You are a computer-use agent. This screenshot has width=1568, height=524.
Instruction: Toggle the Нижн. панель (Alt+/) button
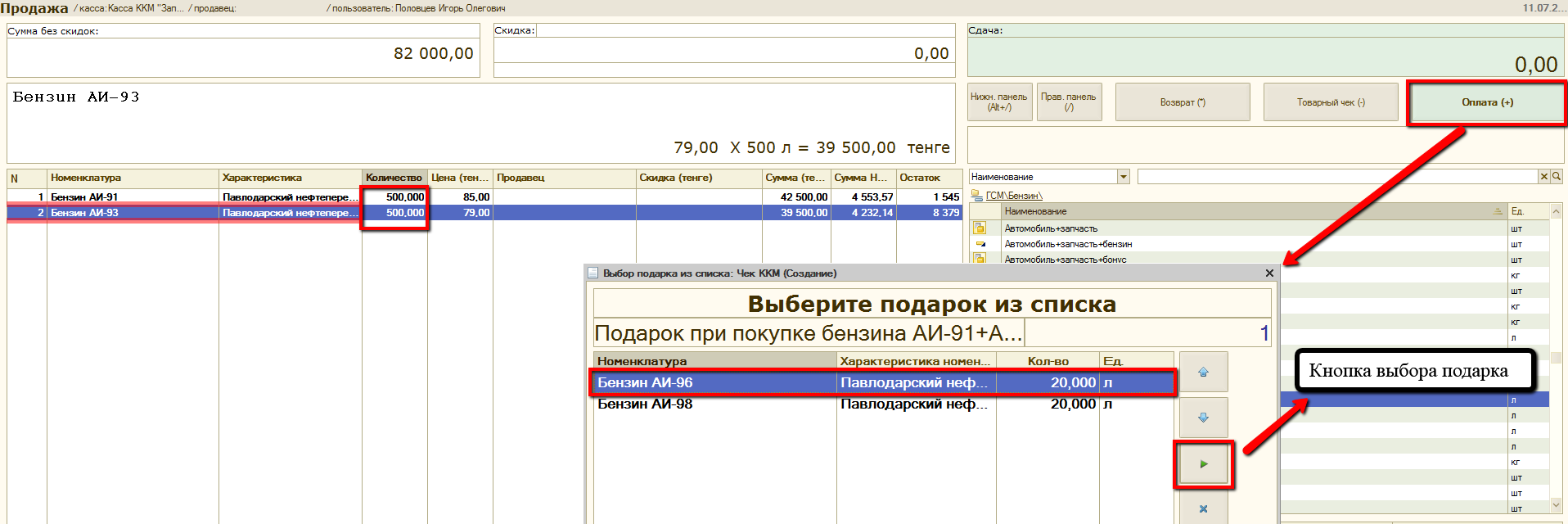998,102
